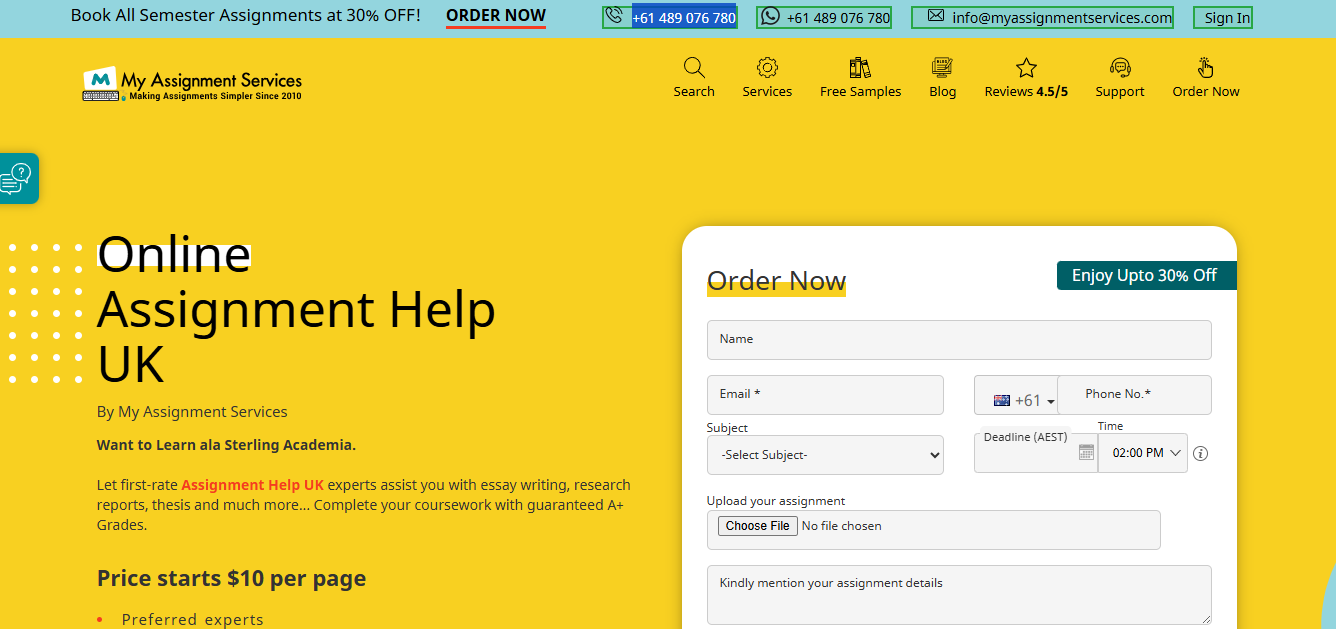Click the Support menu label
This screenshot has width=1336, height=629.
[1120, 92]
